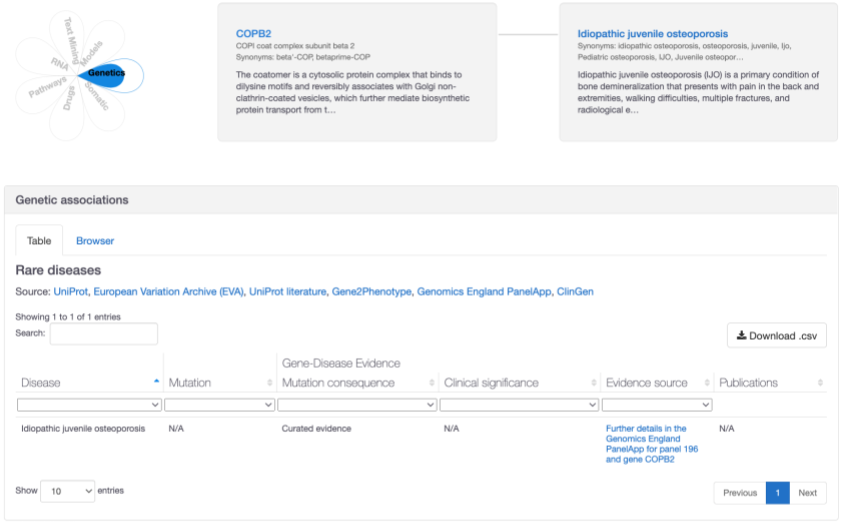Select the 'Curated evidence' table cell
The height and width of the screenshot is (522, 841).
pyautogui.click(x=316, y=429)
